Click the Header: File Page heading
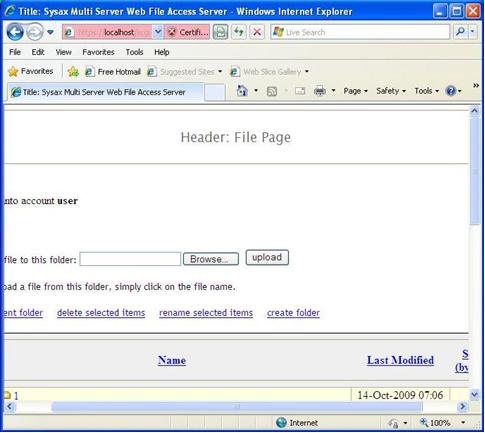The height and width of the screenshot is (433, 485). tap(236, 137)
